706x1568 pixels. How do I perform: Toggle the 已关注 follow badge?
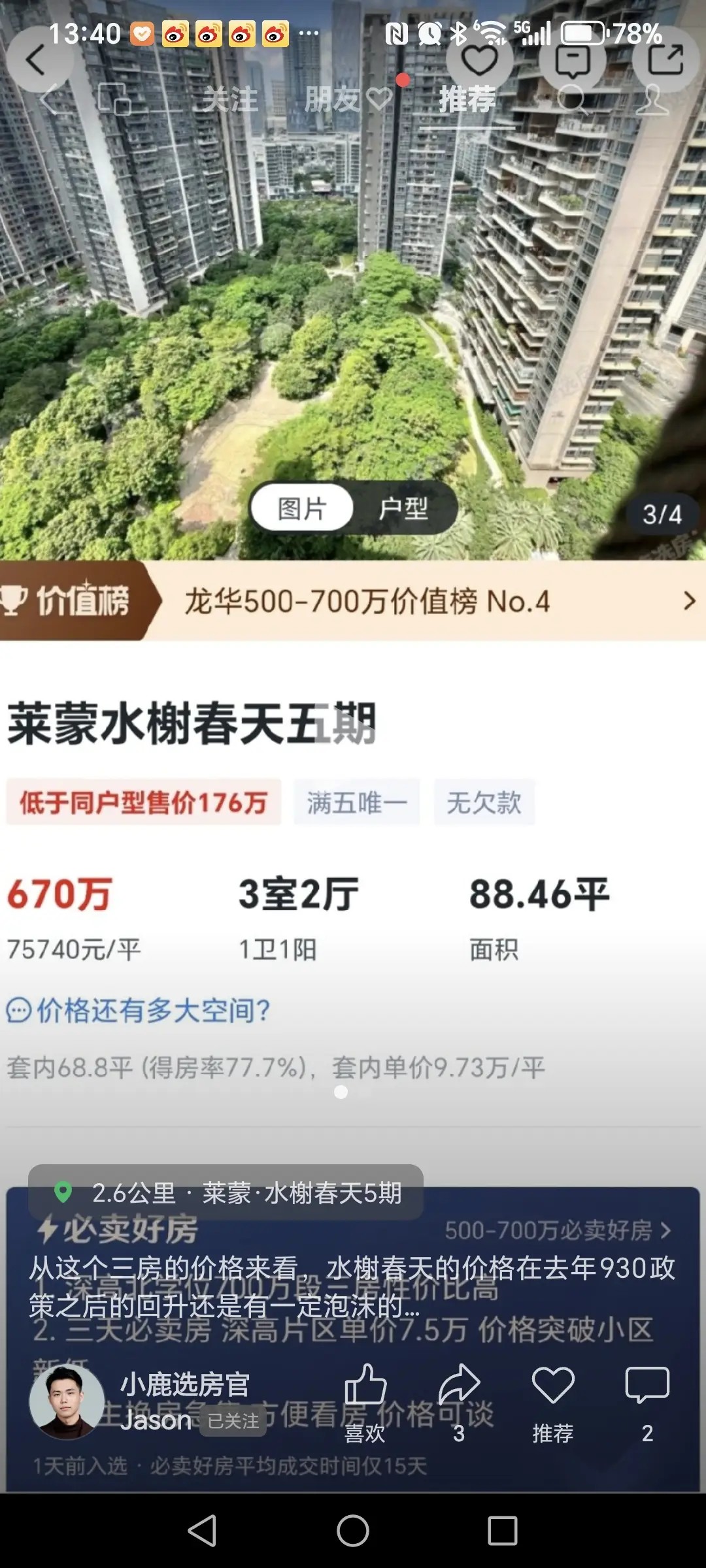[233, 1420]
